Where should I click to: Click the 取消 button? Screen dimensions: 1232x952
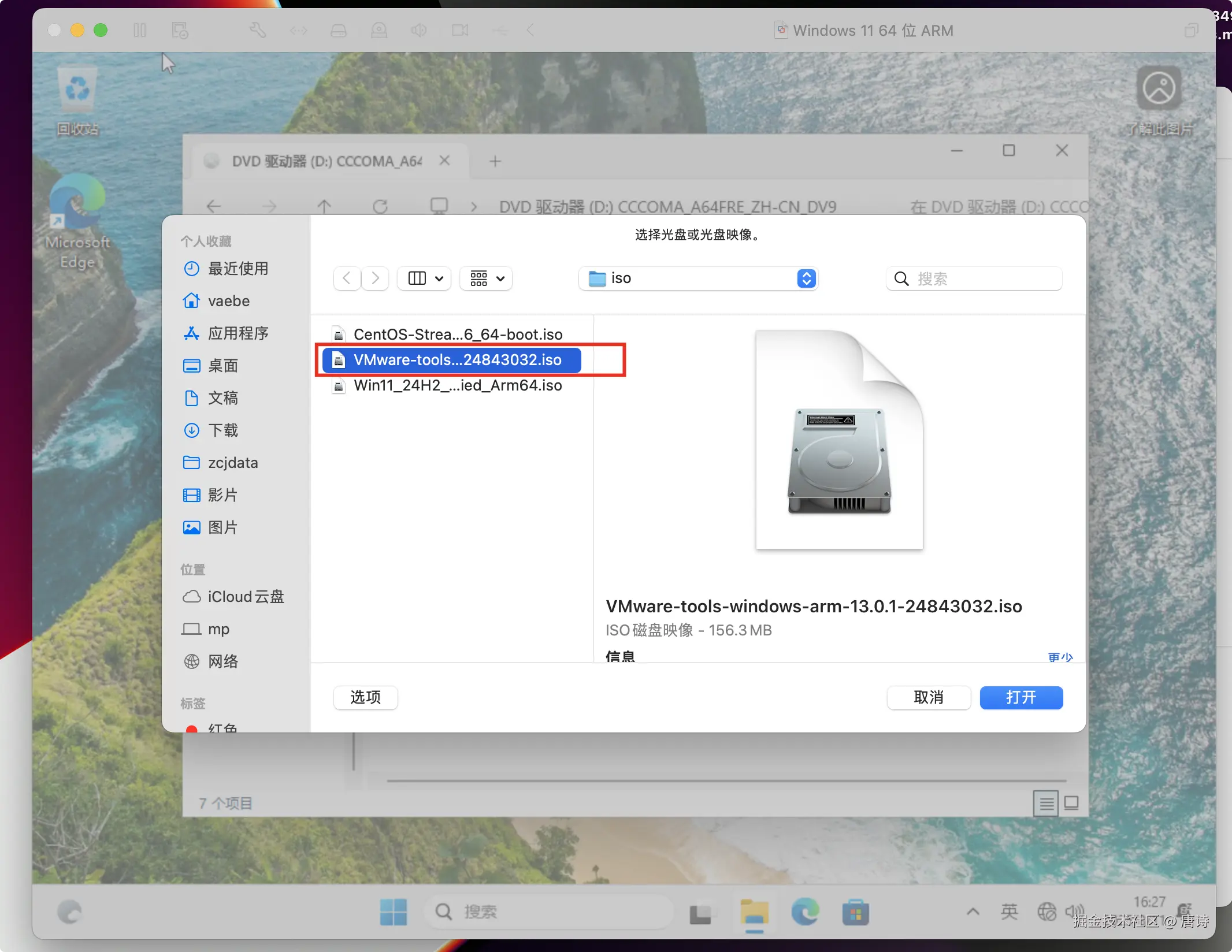pos(928,697)
